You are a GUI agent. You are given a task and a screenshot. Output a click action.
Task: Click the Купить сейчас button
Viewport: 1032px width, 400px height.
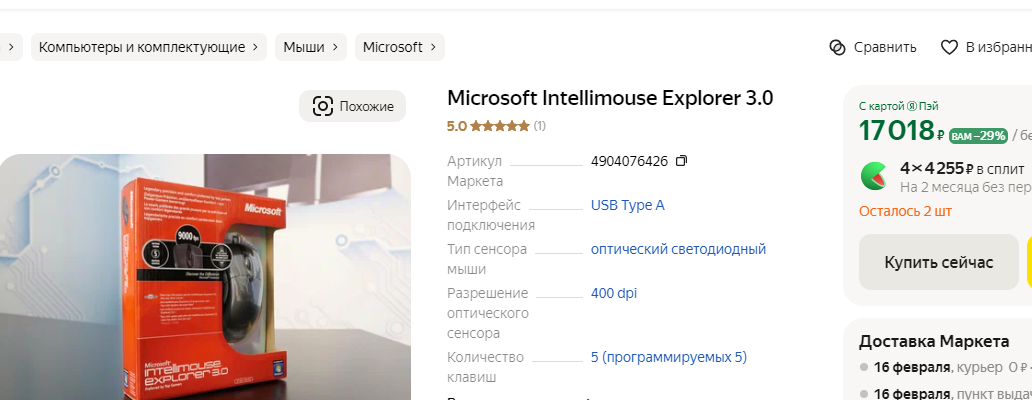pyautogui.click(x=939, y=262)
